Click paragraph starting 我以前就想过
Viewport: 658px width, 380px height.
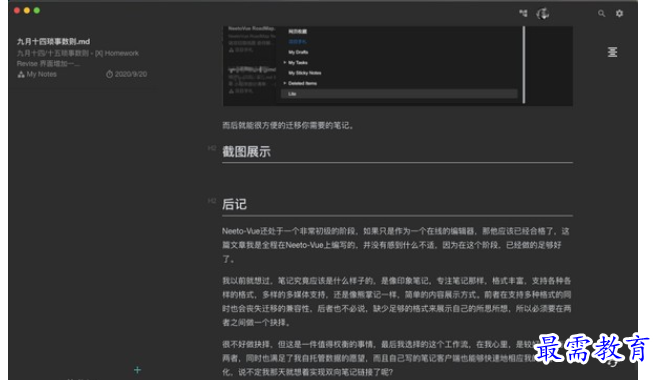point(397,302)
